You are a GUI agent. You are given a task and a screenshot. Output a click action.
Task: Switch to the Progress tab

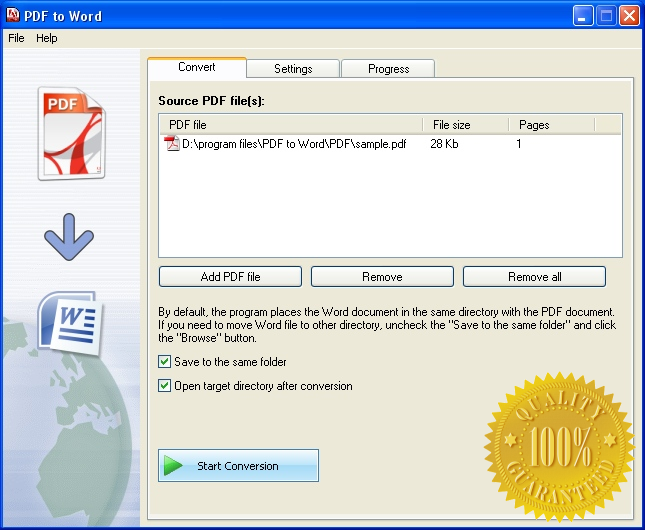click(x=388, y=69)
